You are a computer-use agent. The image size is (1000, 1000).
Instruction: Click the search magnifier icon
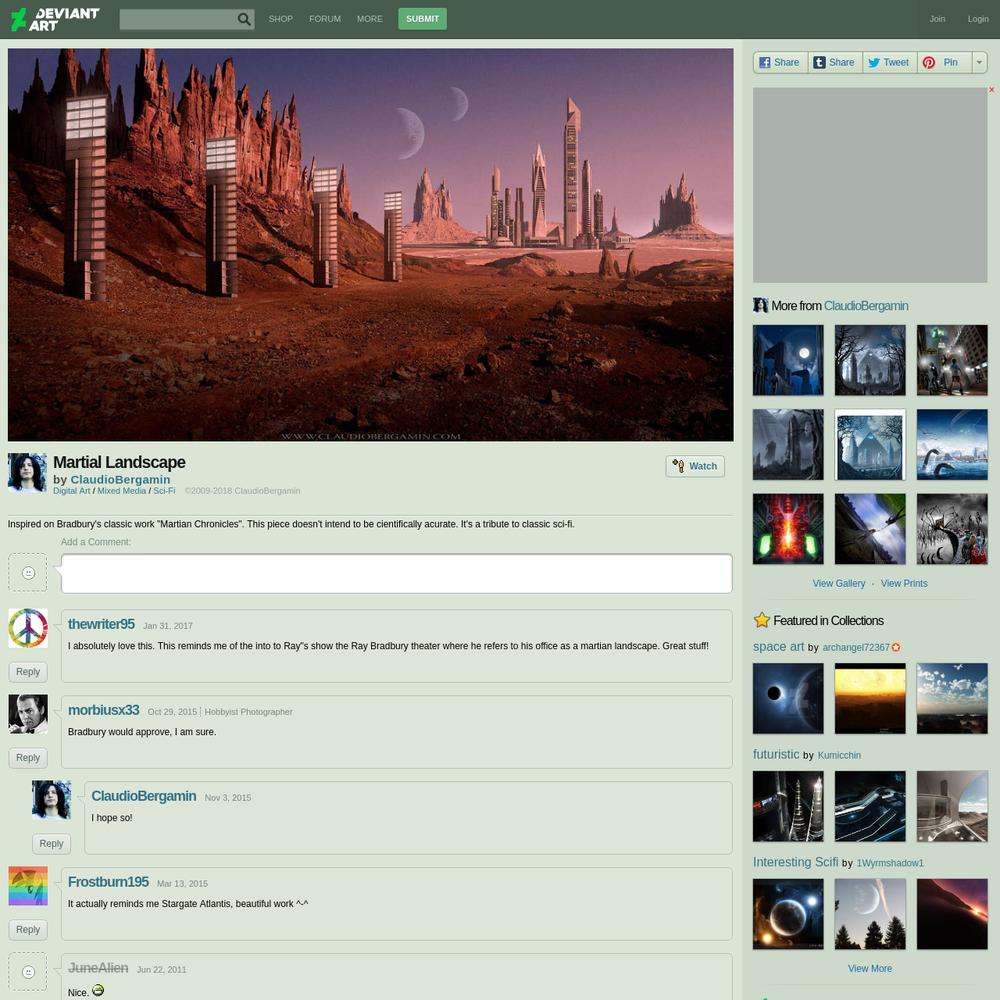[244, 19]
